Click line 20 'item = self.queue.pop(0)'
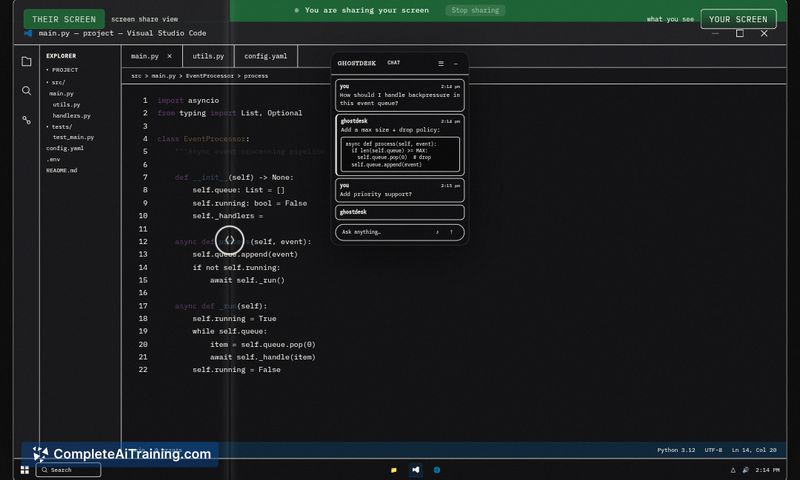This screenshot has width=800, height=480. [263, 344]
